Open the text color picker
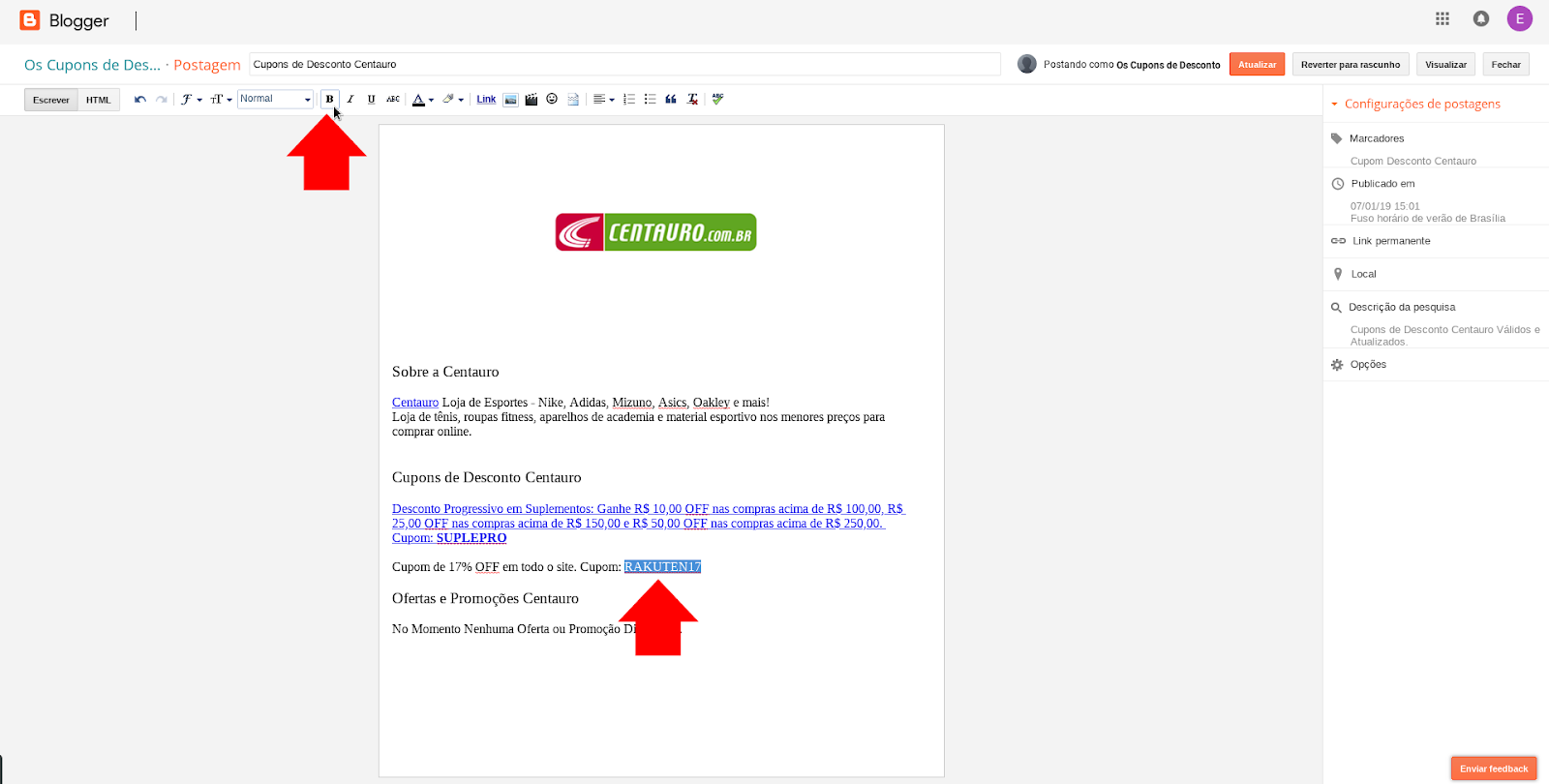This screenshot has width=1549, height=784. 422,100
